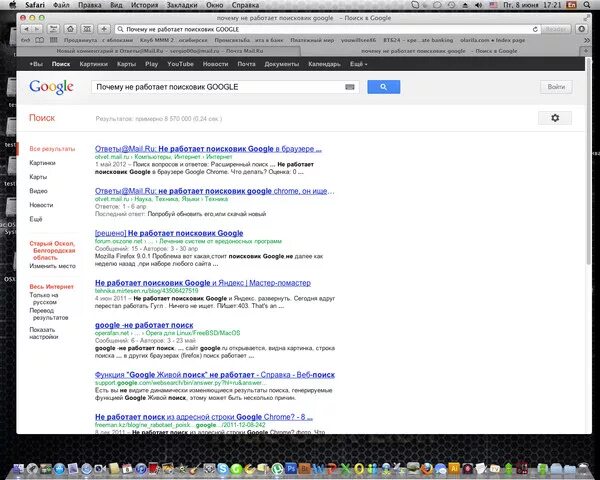Open 'Клуб МММ 2...' bookmark in bookmarks bar

[x=173, y=40]
